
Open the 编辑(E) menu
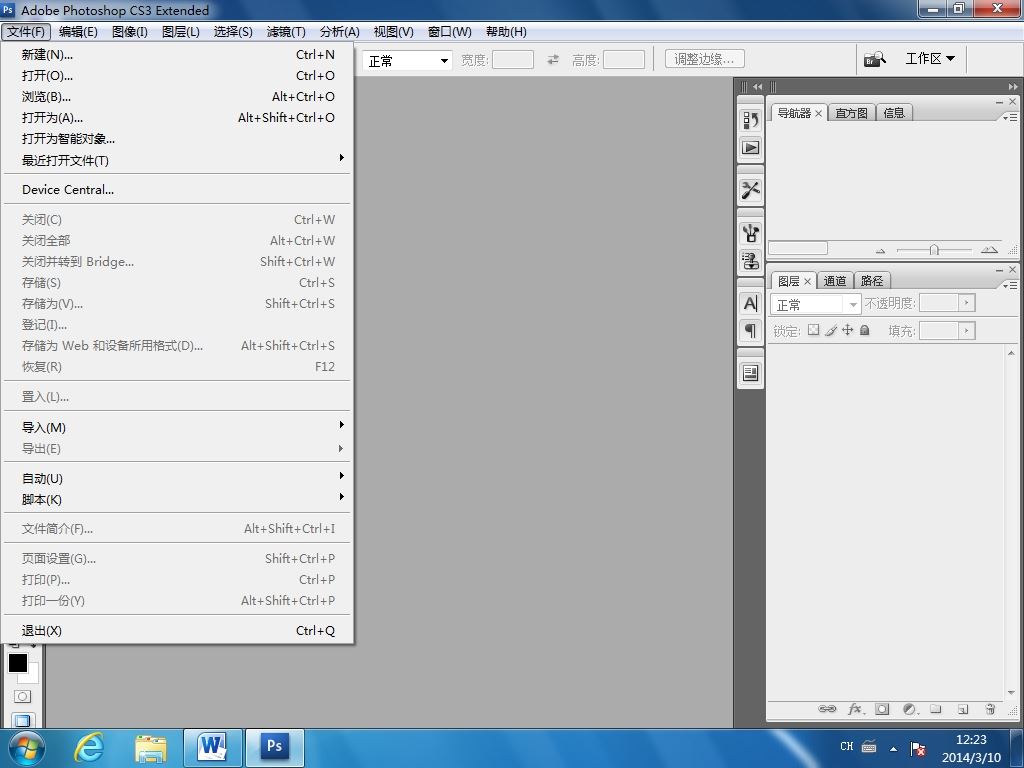(78, 31)
